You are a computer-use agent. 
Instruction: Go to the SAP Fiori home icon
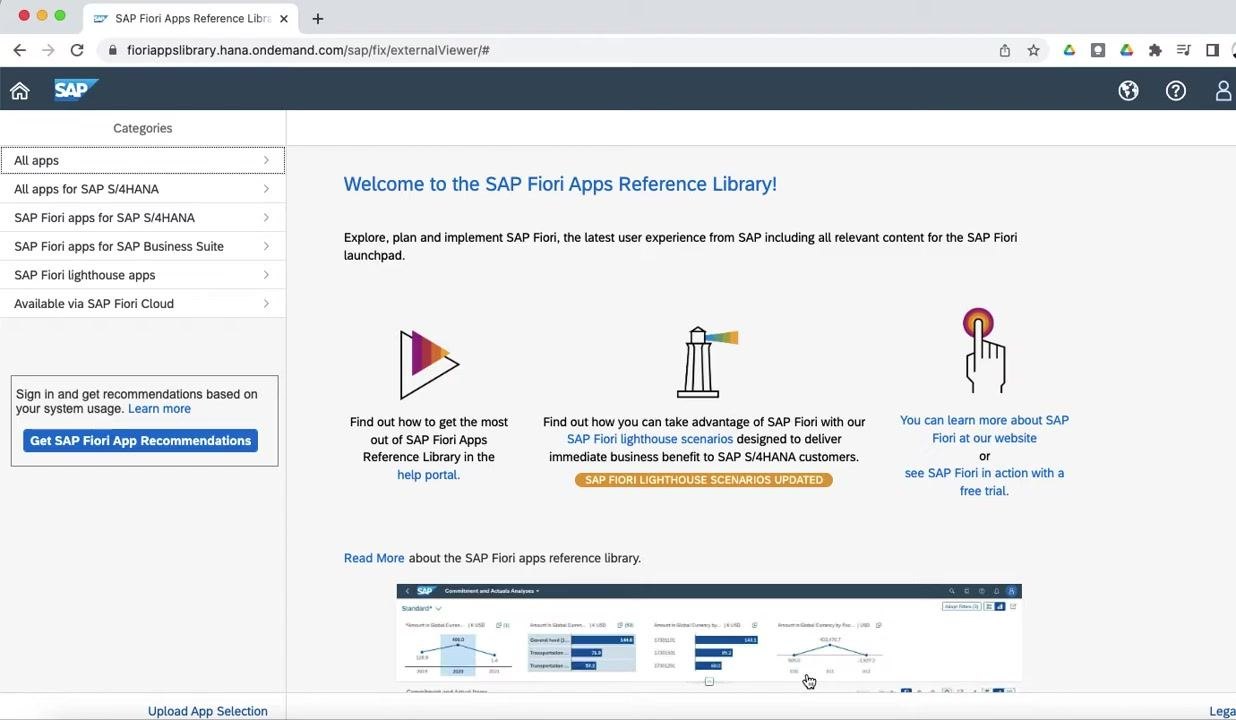pos(20,91)
